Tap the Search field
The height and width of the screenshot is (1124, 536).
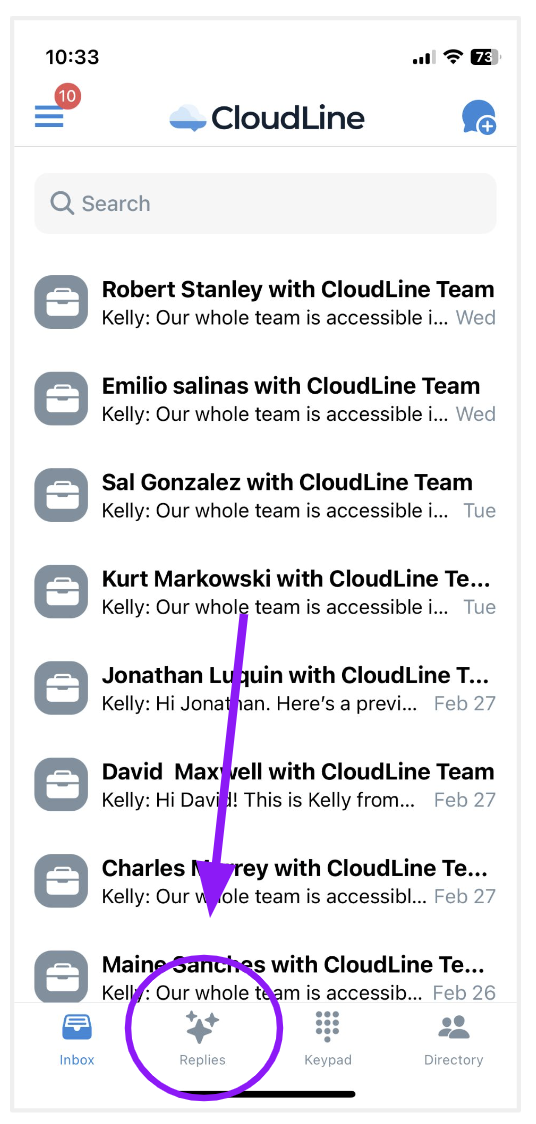[265, 204]
